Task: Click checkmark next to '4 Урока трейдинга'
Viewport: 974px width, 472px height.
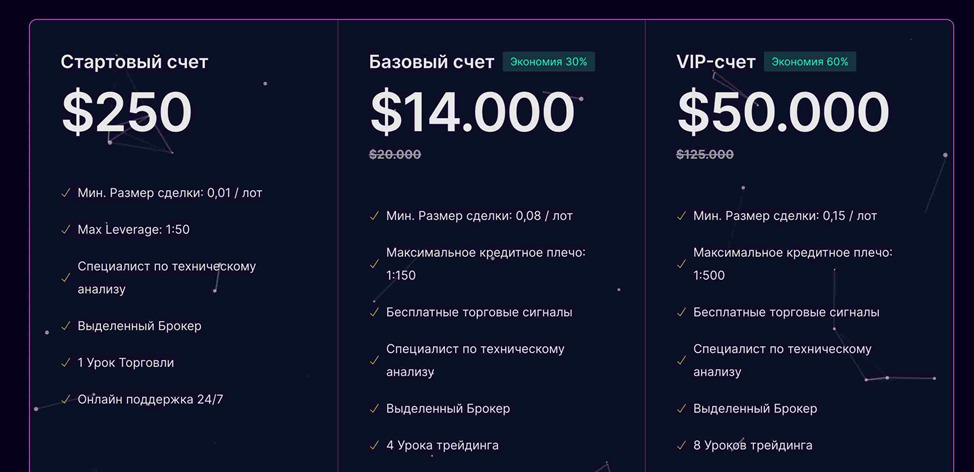Action: click(x=374, y=445)
